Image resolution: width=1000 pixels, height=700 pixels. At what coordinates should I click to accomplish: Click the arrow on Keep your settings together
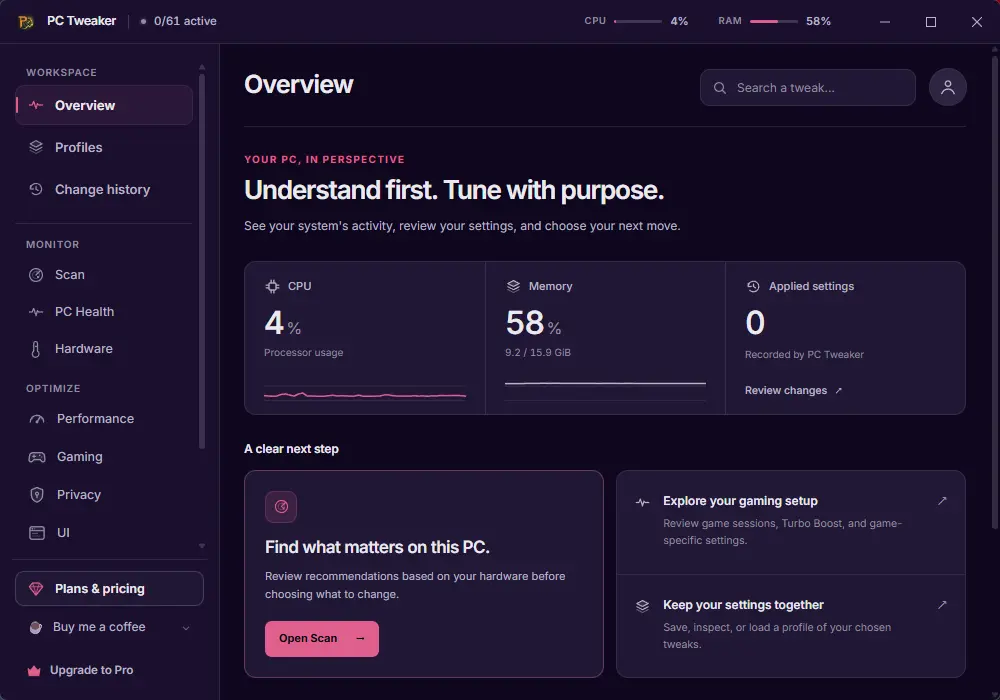(942, 605)
